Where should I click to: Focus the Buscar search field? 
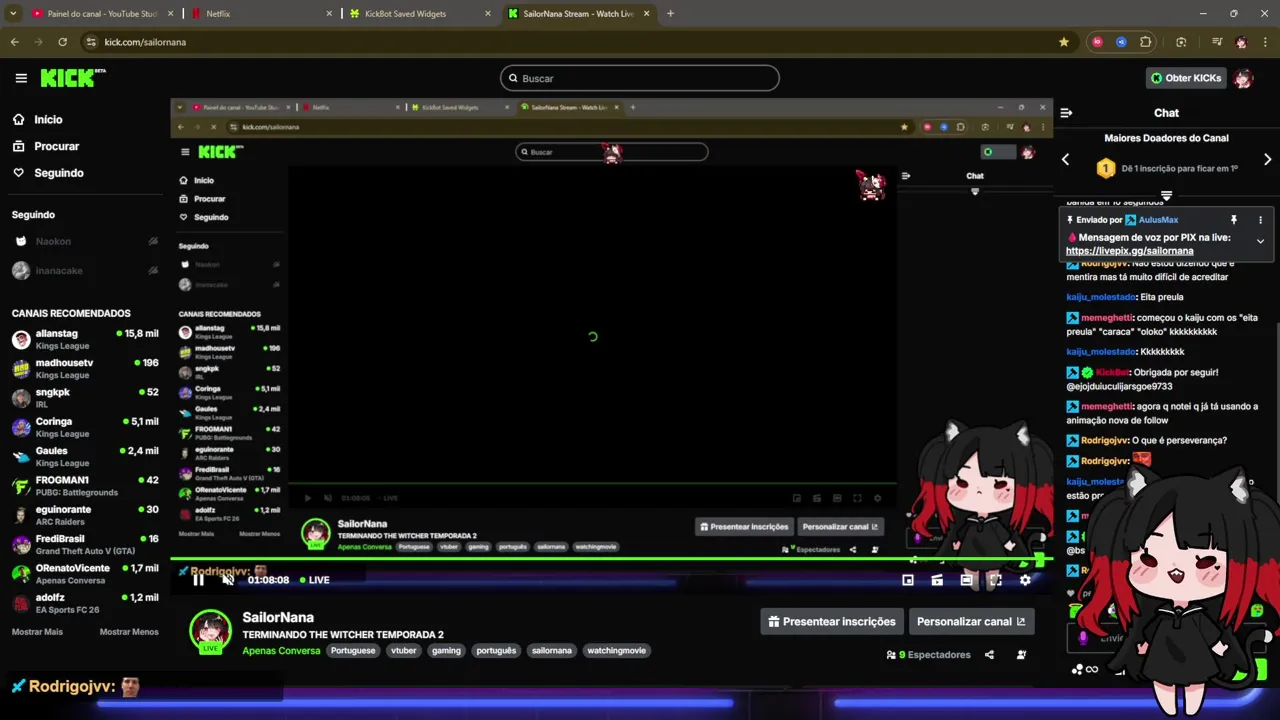[640, 78]
